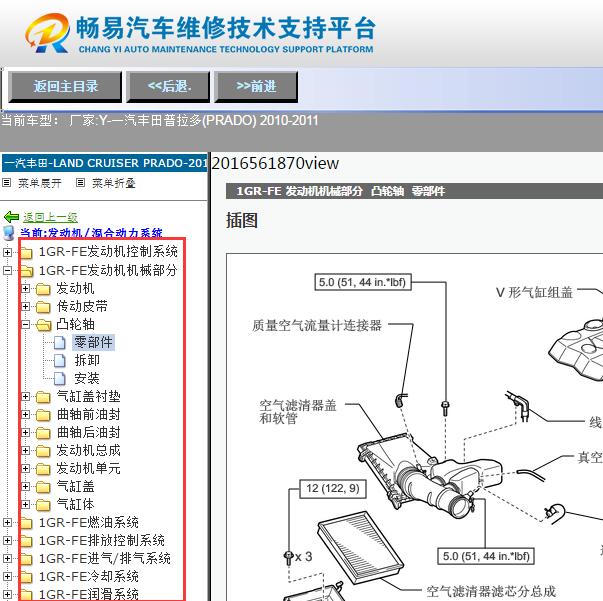The image size is (603, 601).
Task: Click folder icon for 1GR-FE燃油系统
Action: [26, 523]
